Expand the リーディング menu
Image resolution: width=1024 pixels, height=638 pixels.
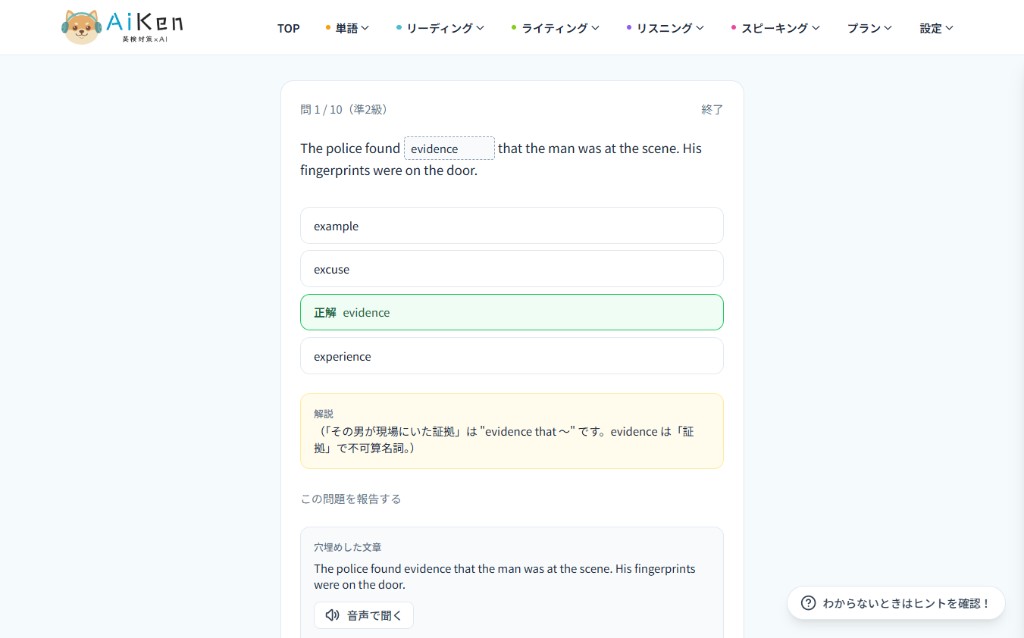(440, 28)
